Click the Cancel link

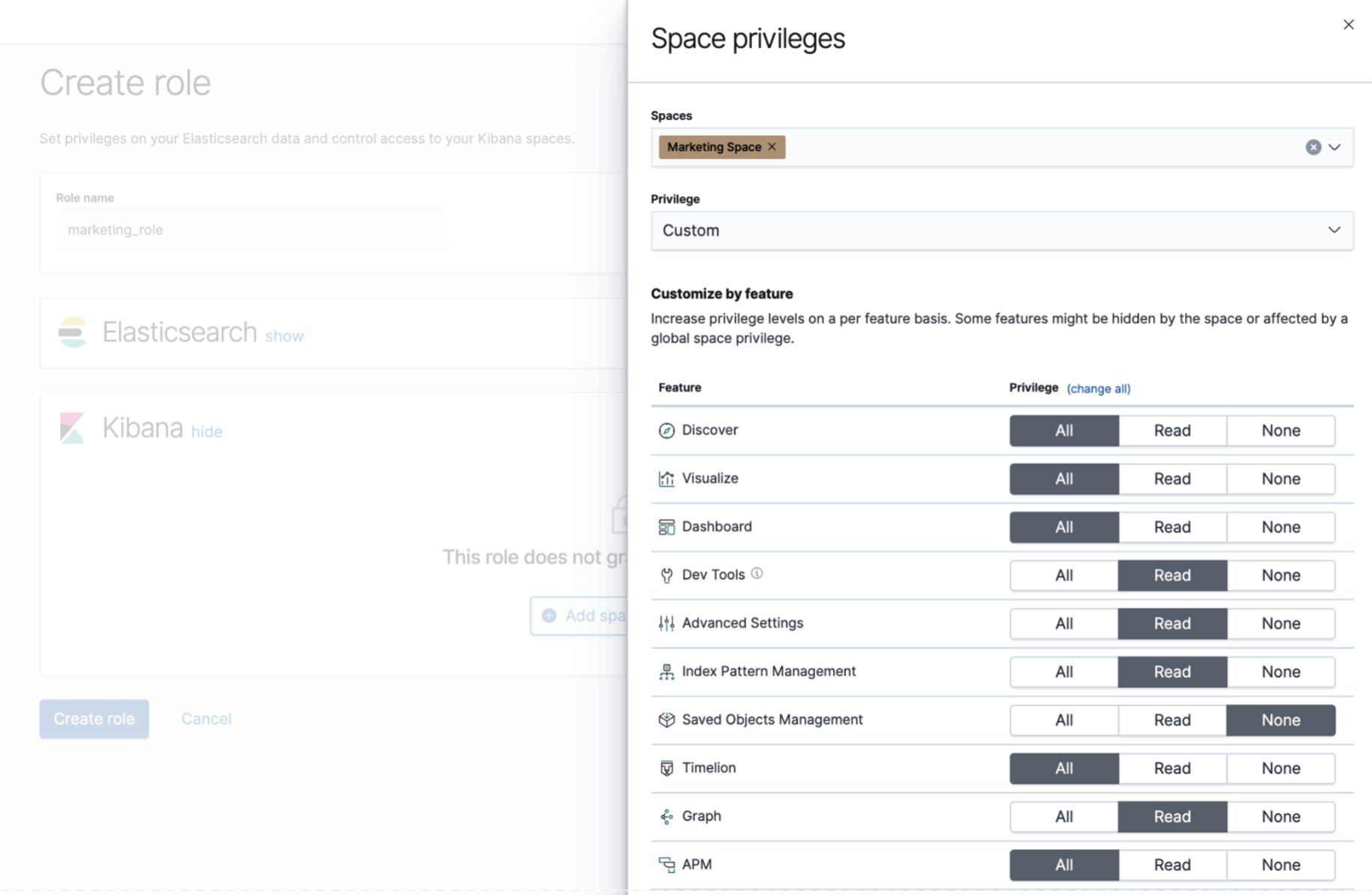pyautogui.click(x=206, y=719)
